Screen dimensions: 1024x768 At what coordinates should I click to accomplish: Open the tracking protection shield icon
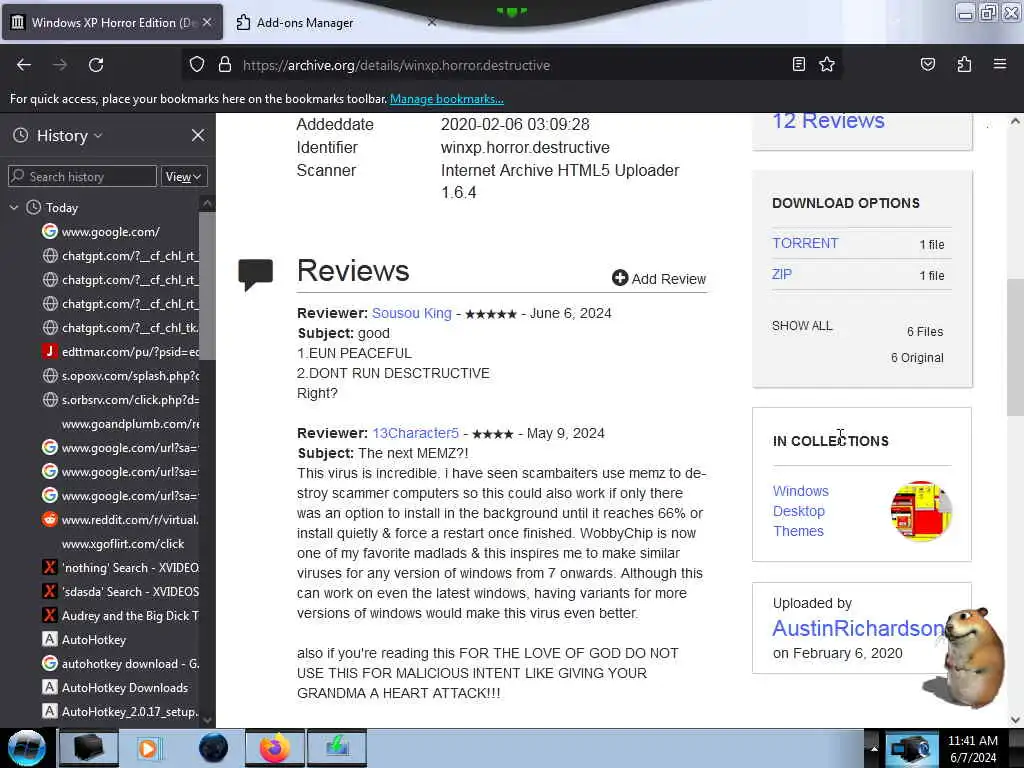(x=197, y=65)
